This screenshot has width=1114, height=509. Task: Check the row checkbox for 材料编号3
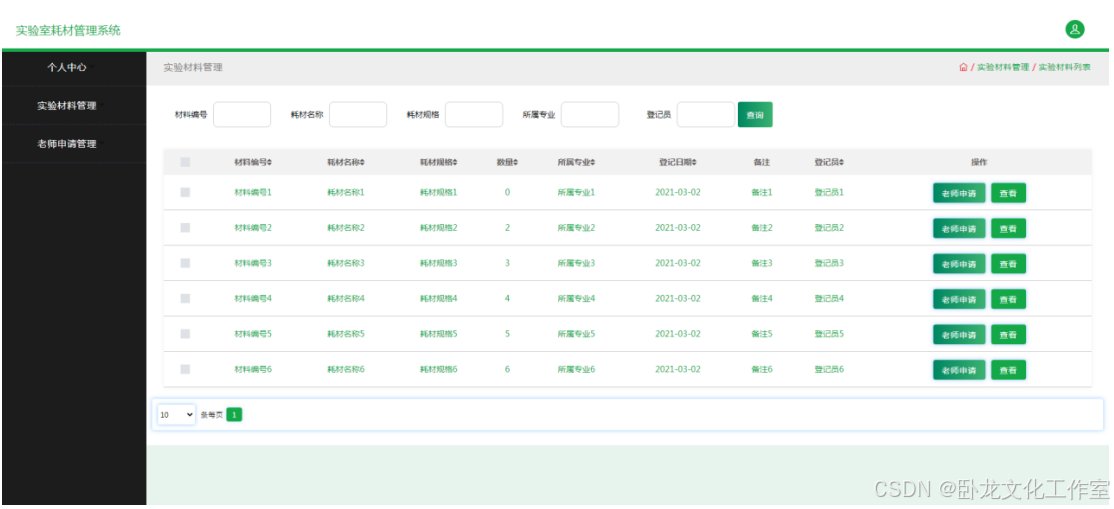tap(185, 264)
